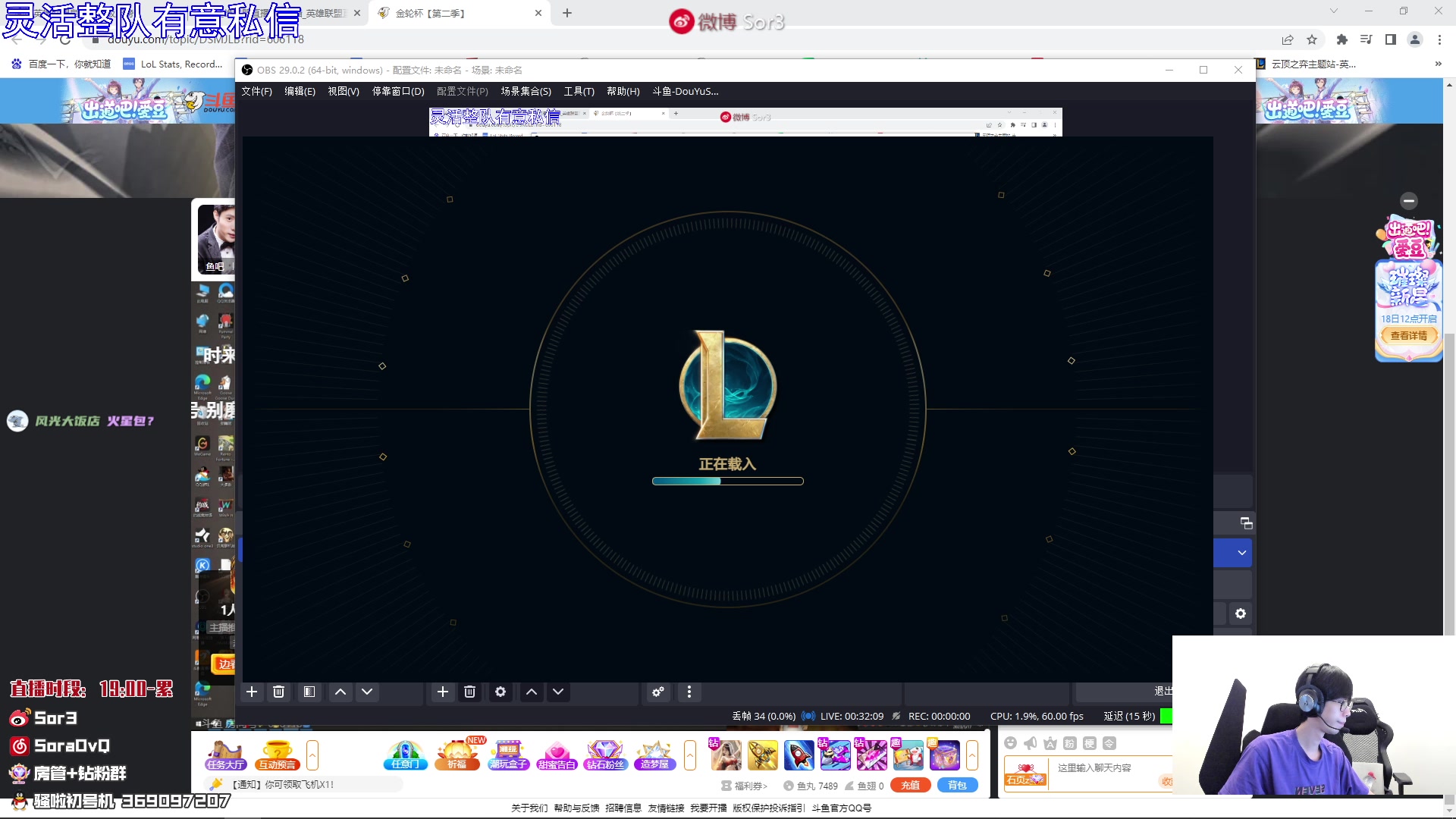
Task: Click the virtual camera window icon in OBS
Action: click(1246, 523)
